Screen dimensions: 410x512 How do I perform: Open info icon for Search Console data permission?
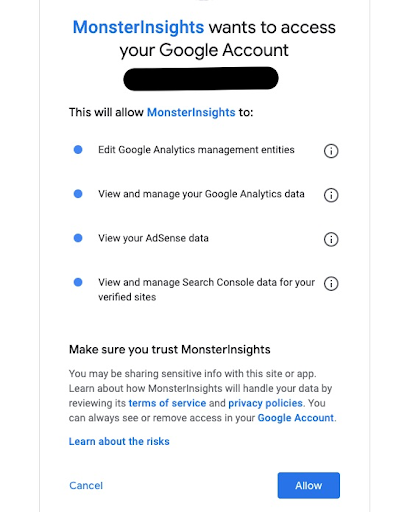tap(331, 284)
